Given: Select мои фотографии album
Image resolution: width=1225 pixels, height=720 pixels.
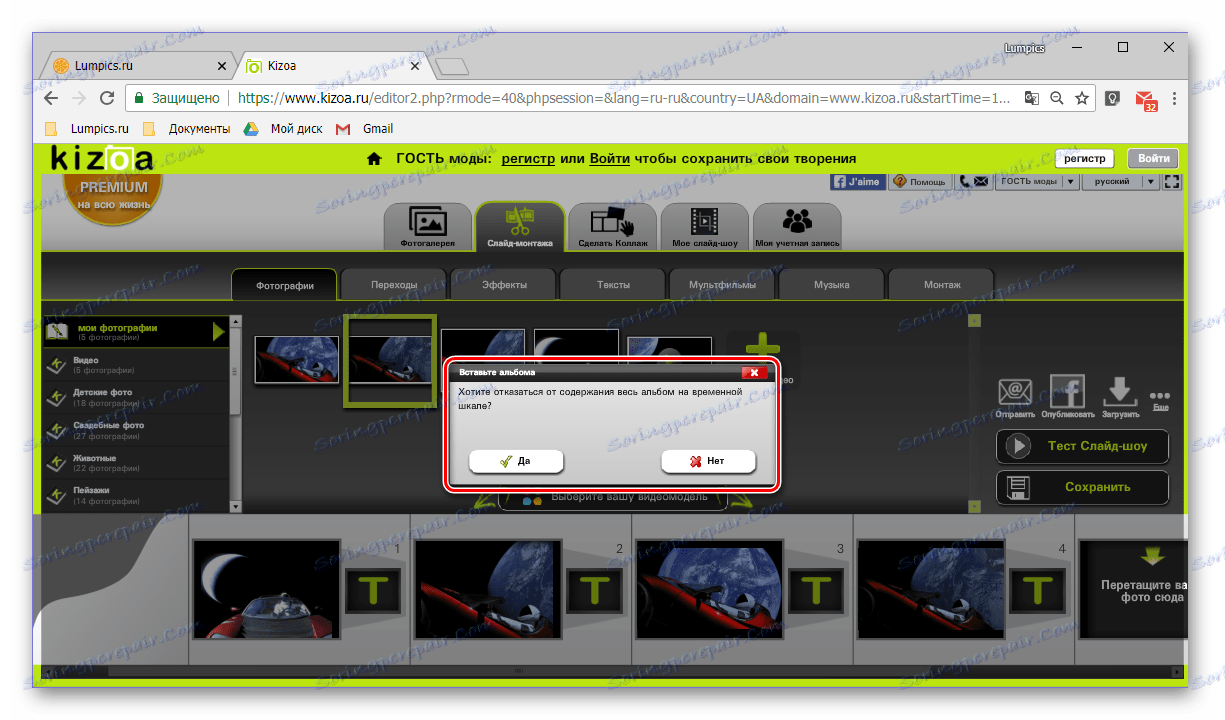Looking at the screenshot, I should (135, 332).
